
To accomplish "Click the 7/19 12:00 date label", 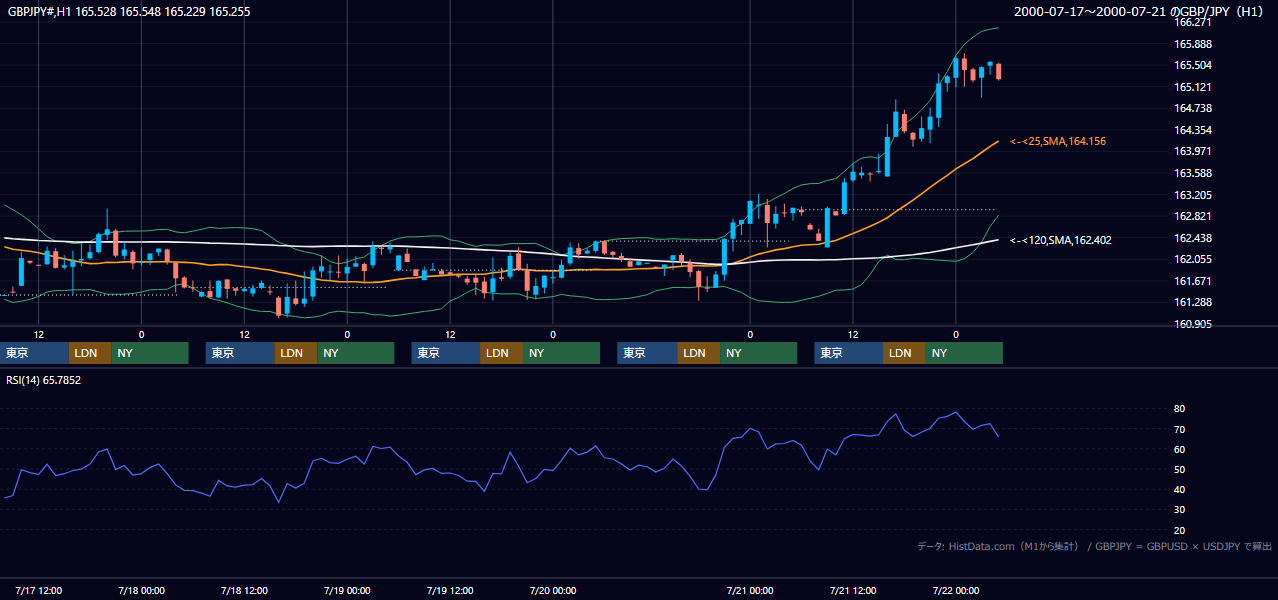I will (450, 591).
